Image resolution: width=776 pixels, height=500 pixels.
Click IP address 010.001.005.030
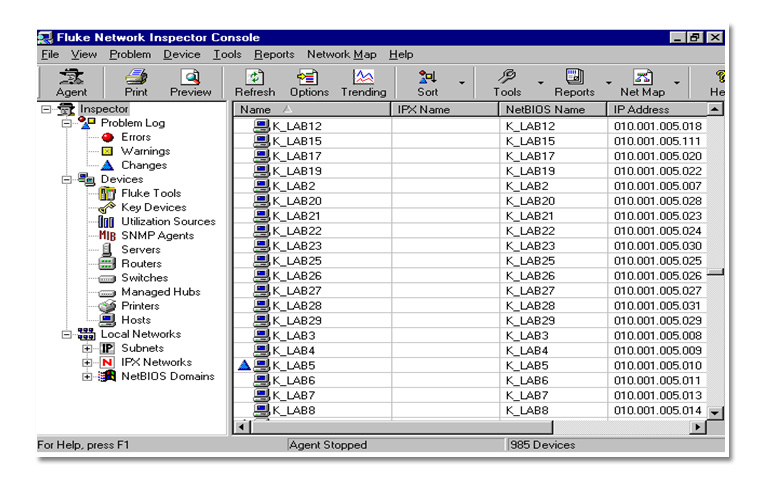(657, 246)
